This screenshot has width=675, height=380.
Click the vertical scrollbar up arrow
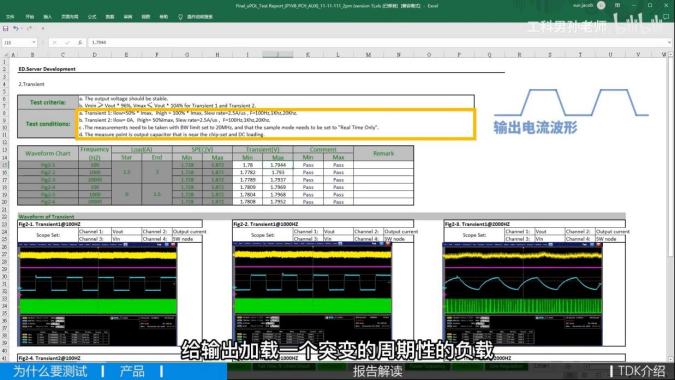click(671, 55)
